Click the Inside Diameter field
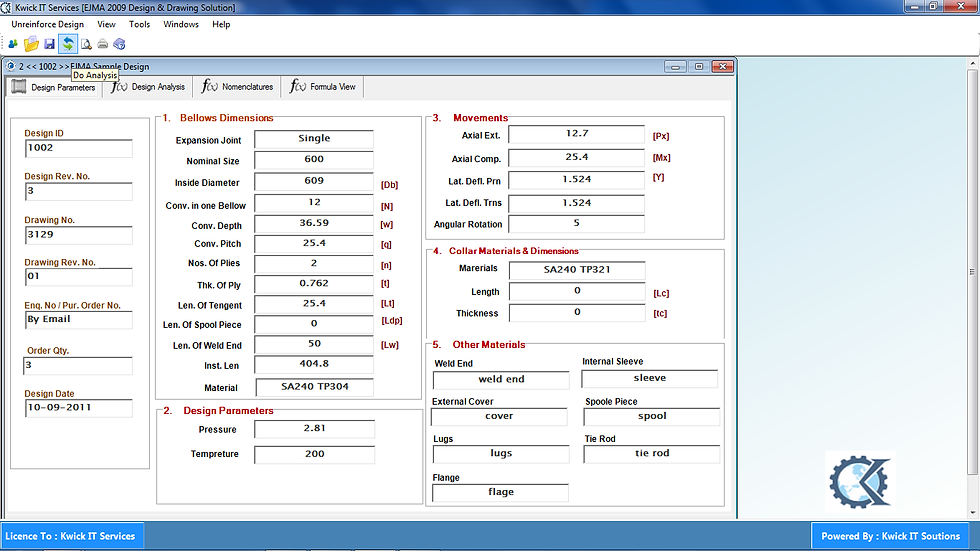Viewport: 980px width, 551px height. [314, 182]
